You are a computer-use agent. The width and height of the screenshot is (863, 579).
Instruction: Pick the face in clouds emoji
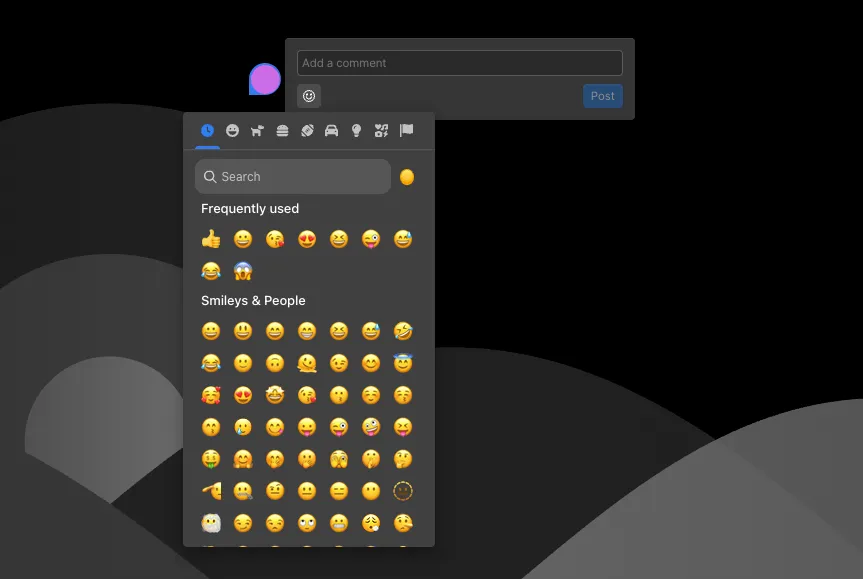[211, 522]
